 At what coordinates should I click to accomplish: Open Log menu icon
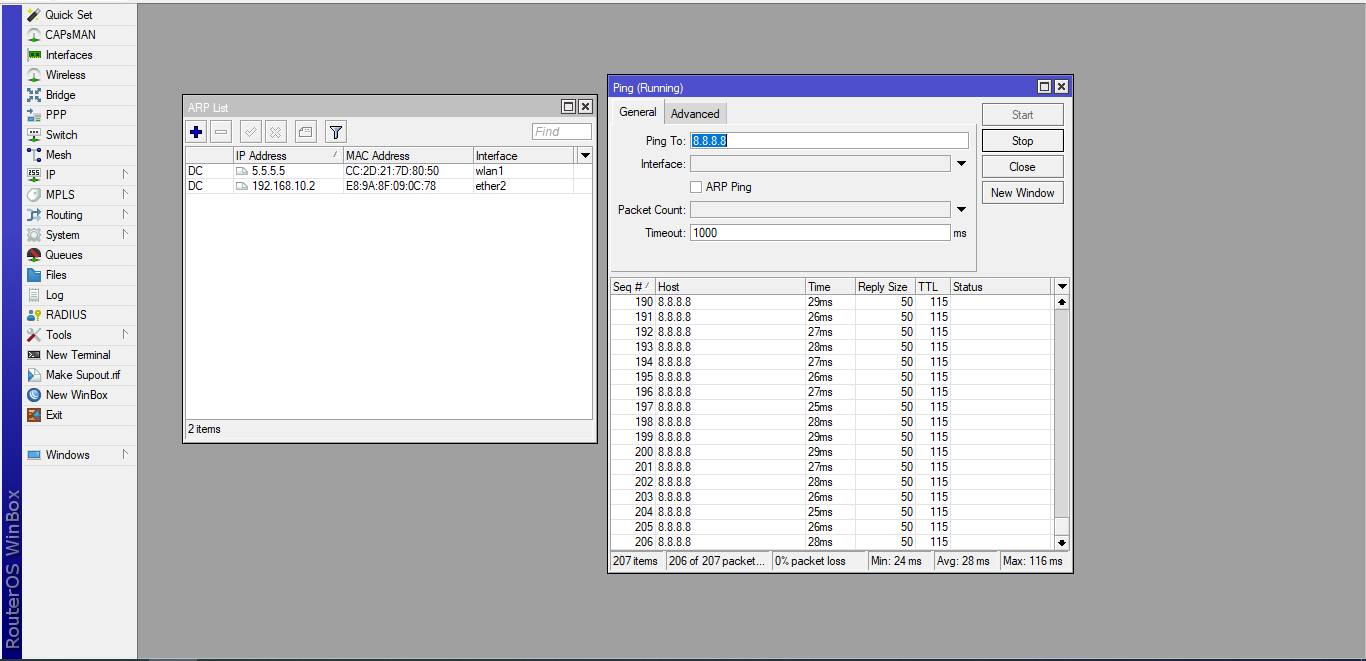(34, 295)
